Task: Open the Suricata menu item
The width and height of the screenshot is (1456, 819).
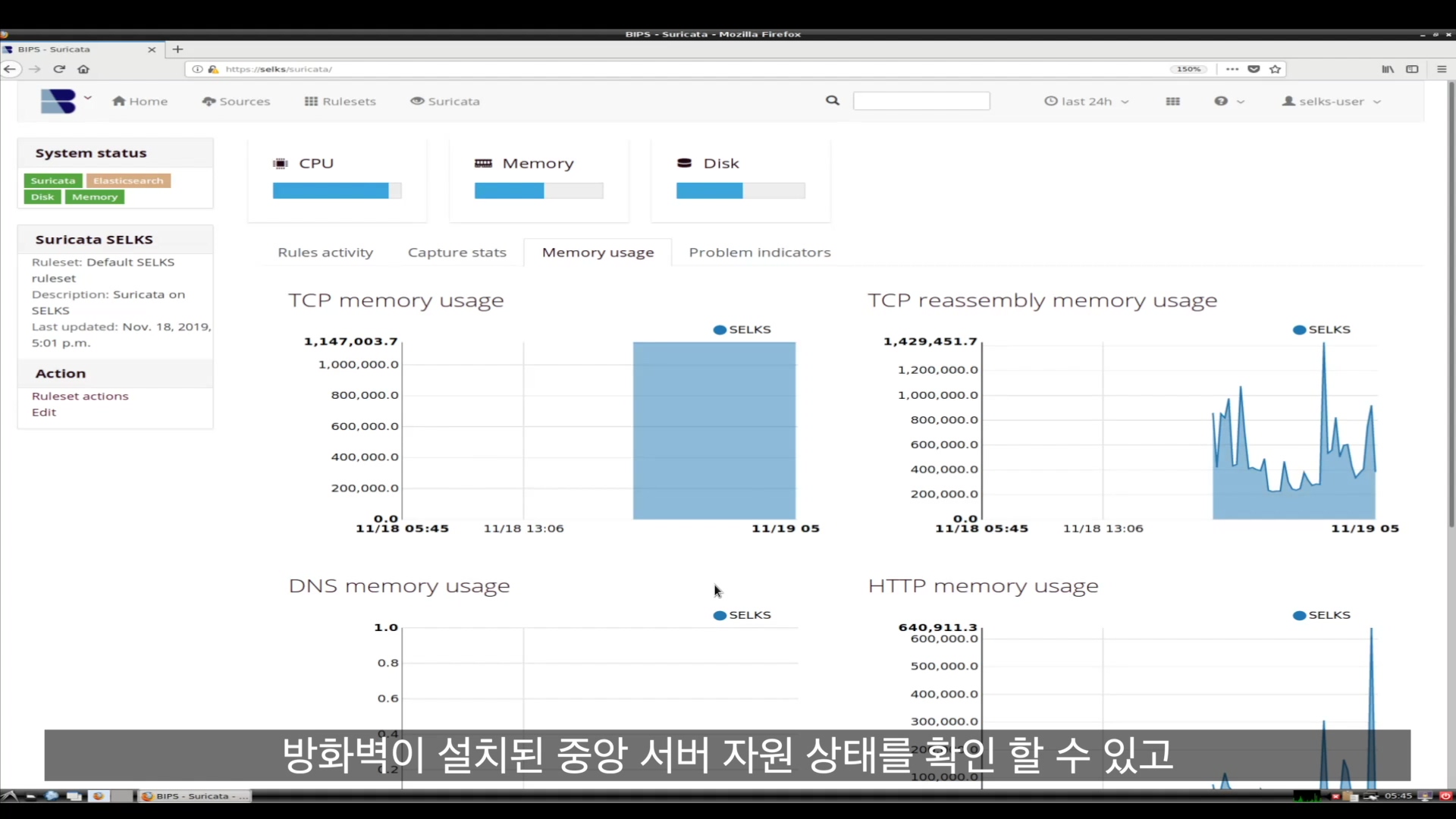Action: pyautogui.click(x=445, y=102)
